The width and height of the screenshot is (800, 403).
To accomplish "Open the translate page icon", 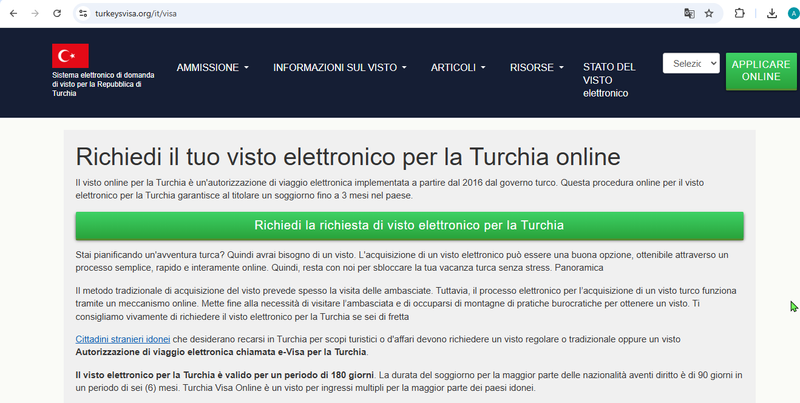I will click(688, 14).
